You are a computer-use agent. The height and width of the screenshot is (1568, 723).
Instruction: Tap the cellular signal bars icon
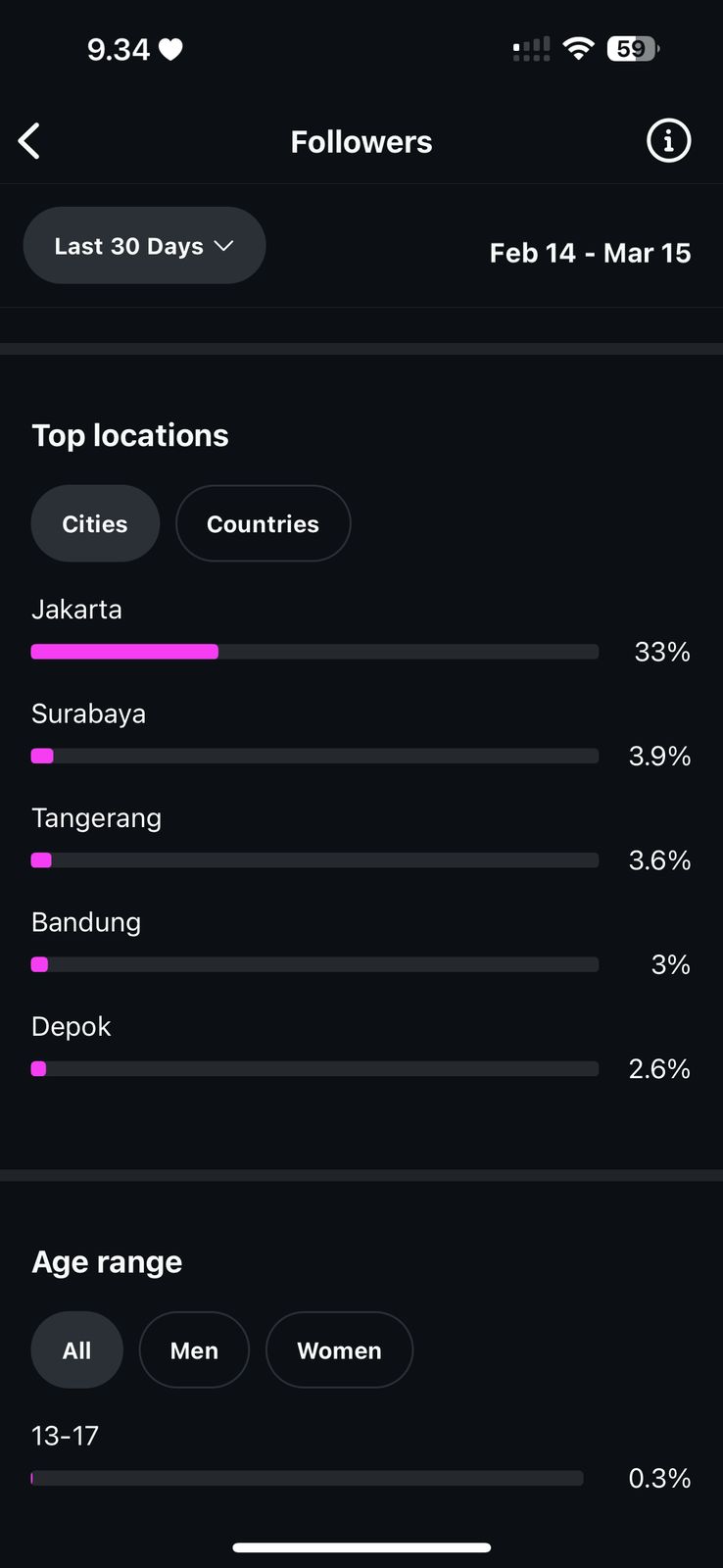pyautogui.click(x=531, y=49)
